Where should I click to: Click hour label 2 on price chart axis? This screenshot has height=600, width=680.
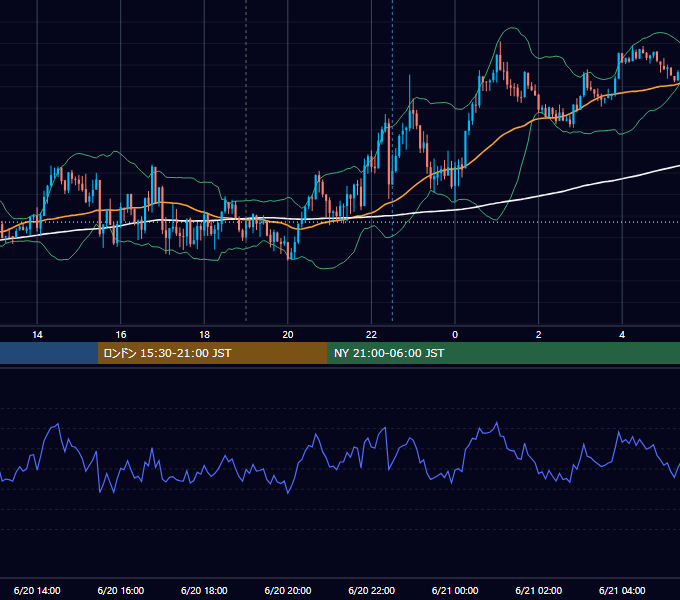pyautogui.click(x=539, y=335)
